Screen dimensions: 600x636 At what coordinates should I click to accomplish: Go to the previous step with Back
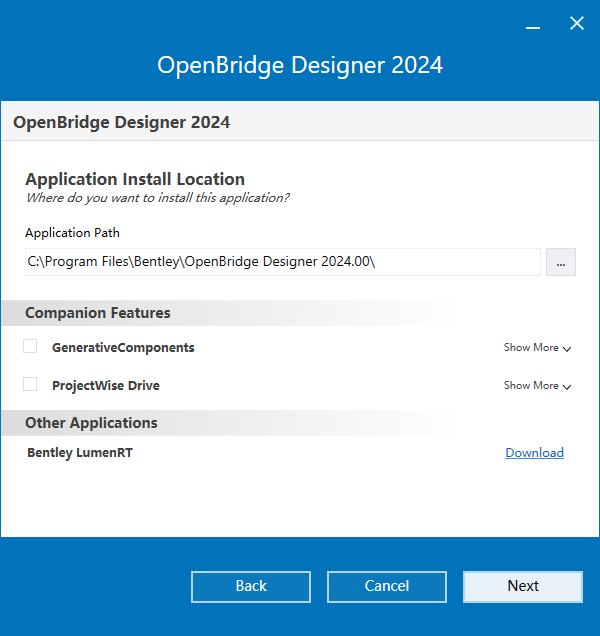(x=251, y=587)
